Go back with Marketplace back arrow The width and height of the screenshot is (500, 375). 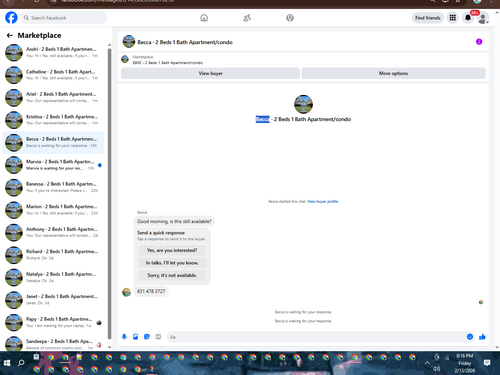(x=10, y=35)
